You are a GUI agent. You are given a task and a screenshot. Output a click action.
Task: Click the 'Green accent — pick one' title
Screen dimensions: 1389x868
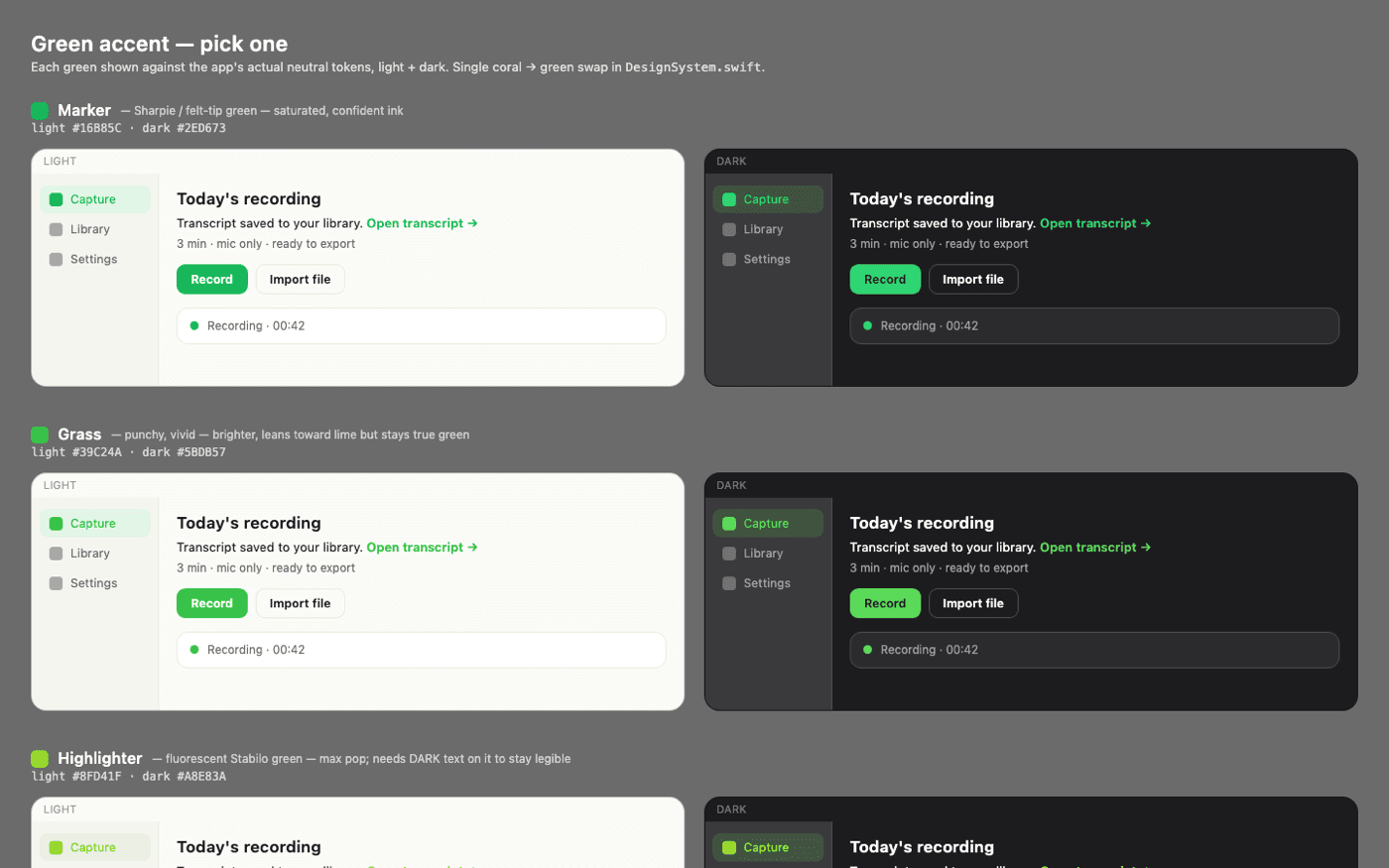click(159, 44)
